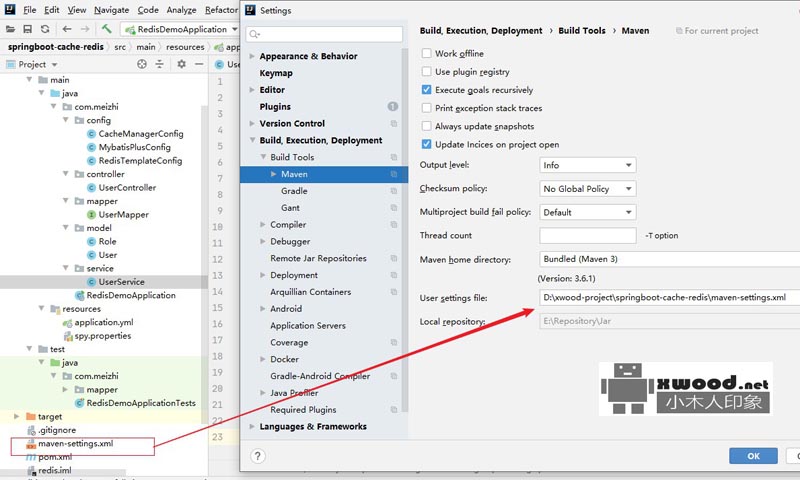800x480 pixels.
Task: Click settings tree vertical scrollbar
Action: click(405, 230)
